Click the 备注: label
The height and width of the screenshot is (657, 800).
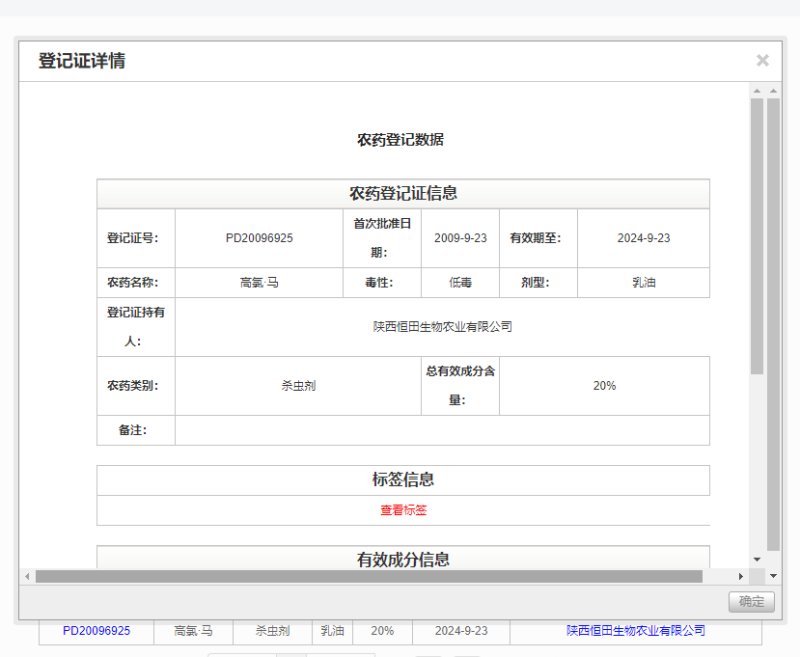(x=133, y=431)
